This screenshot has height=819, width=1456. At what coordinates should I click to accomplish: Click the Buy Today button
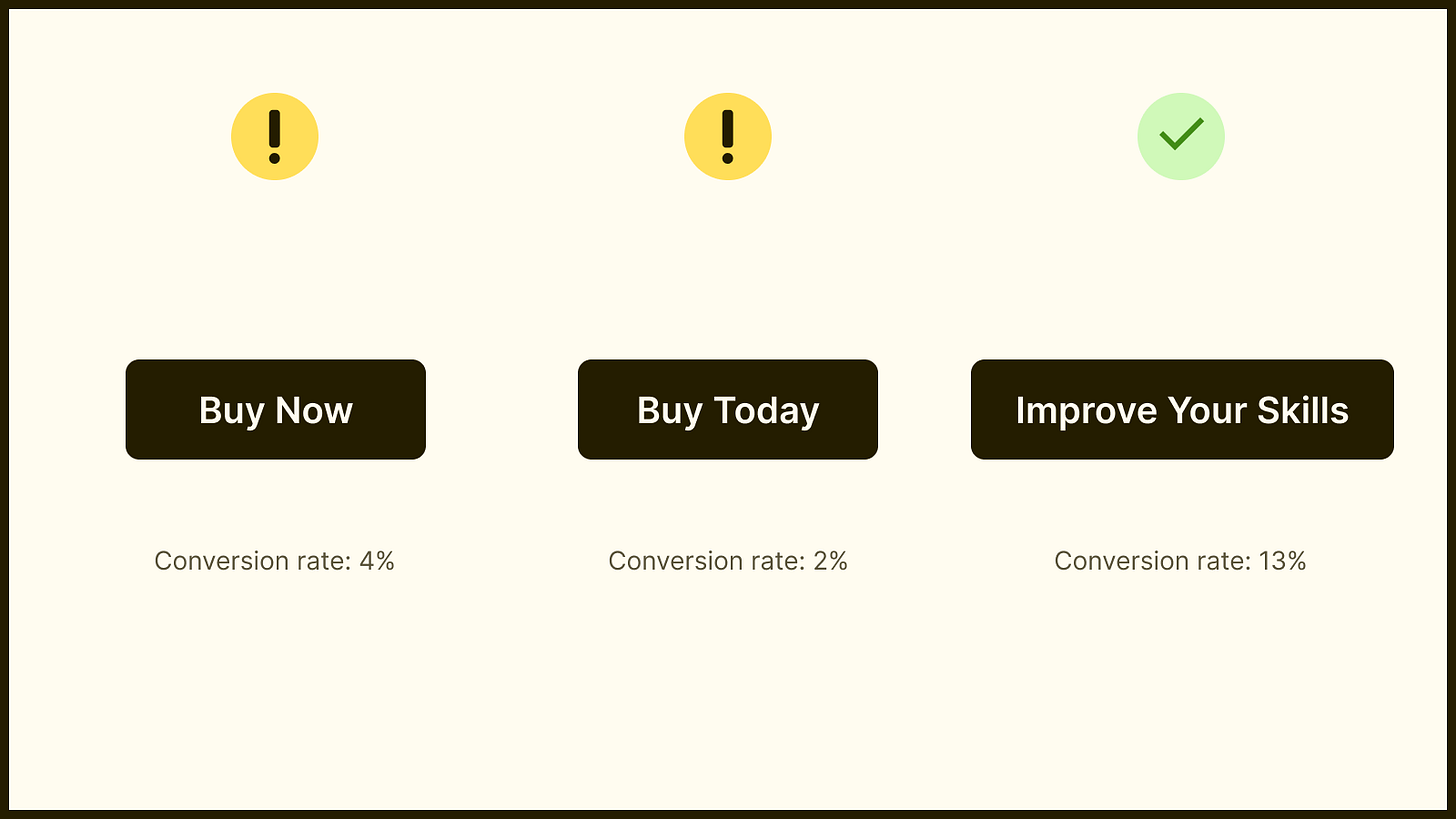[x=728, y=410]
